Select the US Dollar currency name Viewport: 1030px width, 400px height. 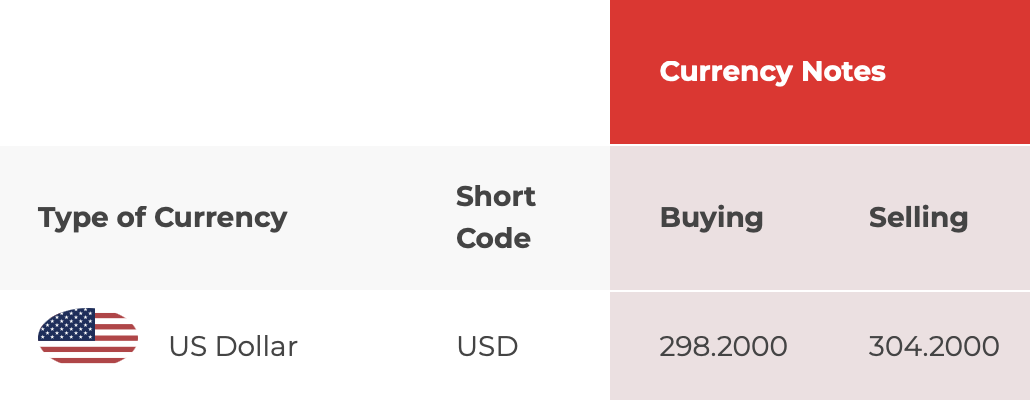233,346
